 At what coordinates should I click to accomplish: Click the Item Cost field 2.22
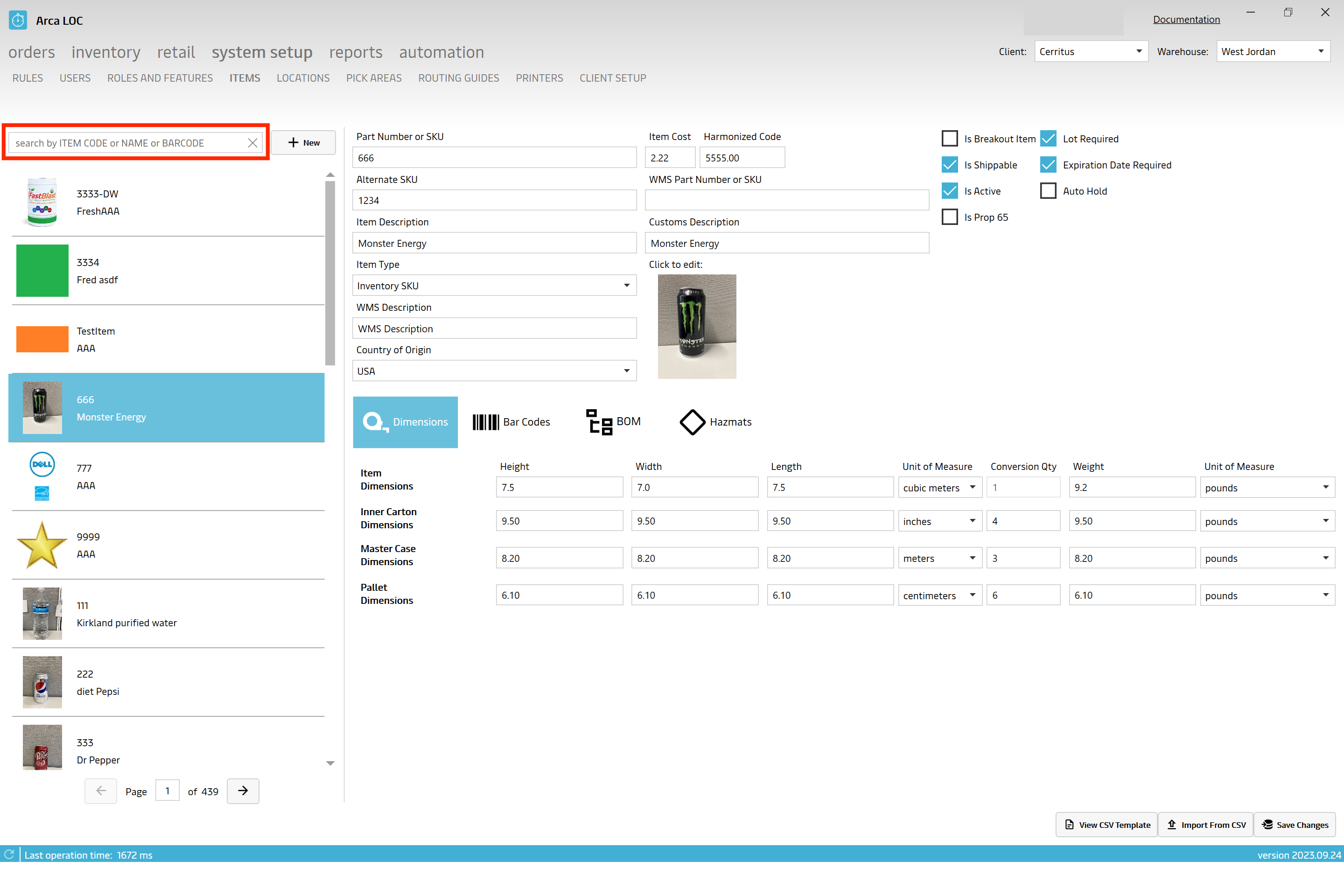[670, 158]
